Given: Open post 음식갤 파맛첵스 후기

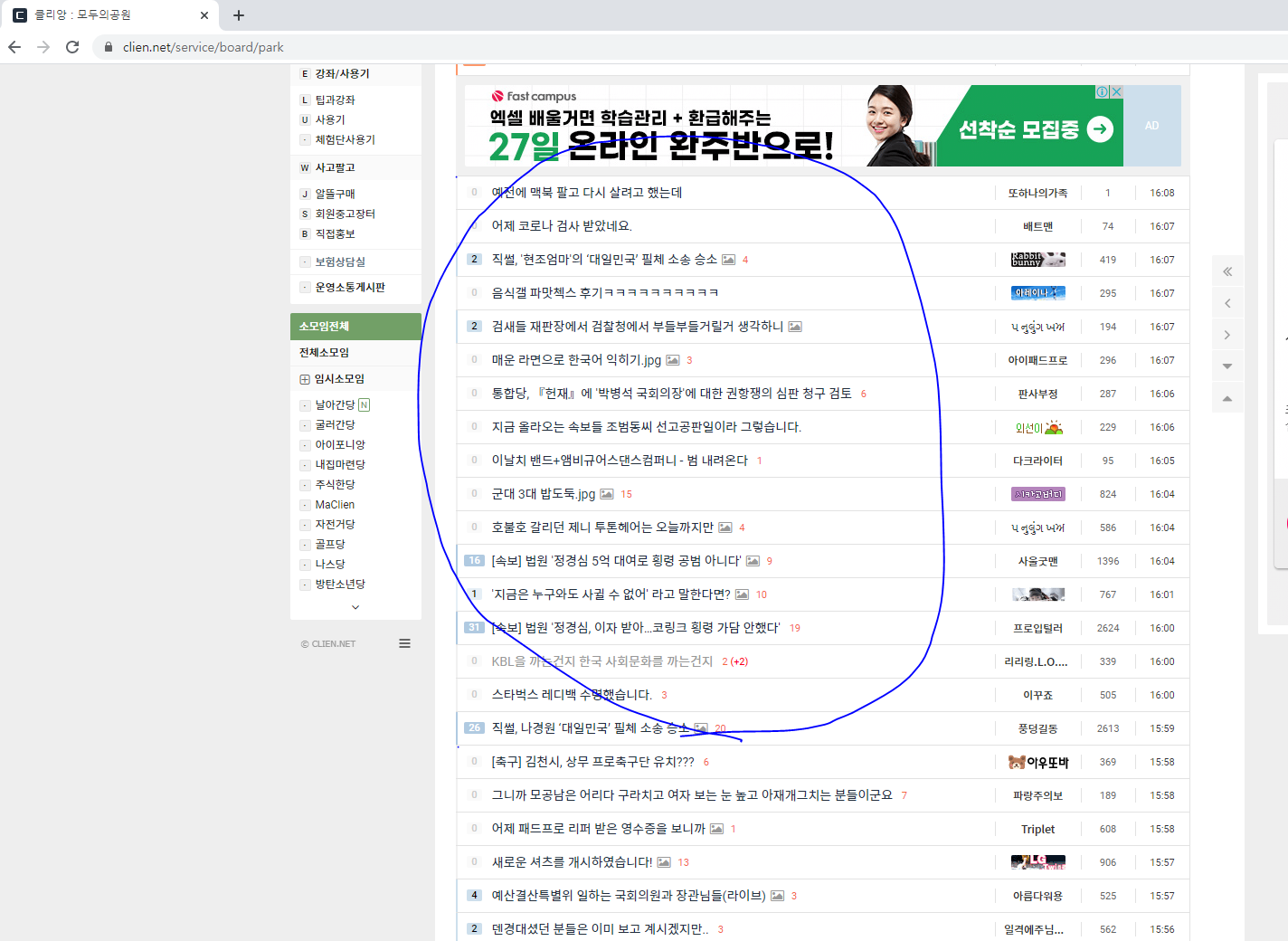Looking at the screenshot, I should click(x=605, y=293).
